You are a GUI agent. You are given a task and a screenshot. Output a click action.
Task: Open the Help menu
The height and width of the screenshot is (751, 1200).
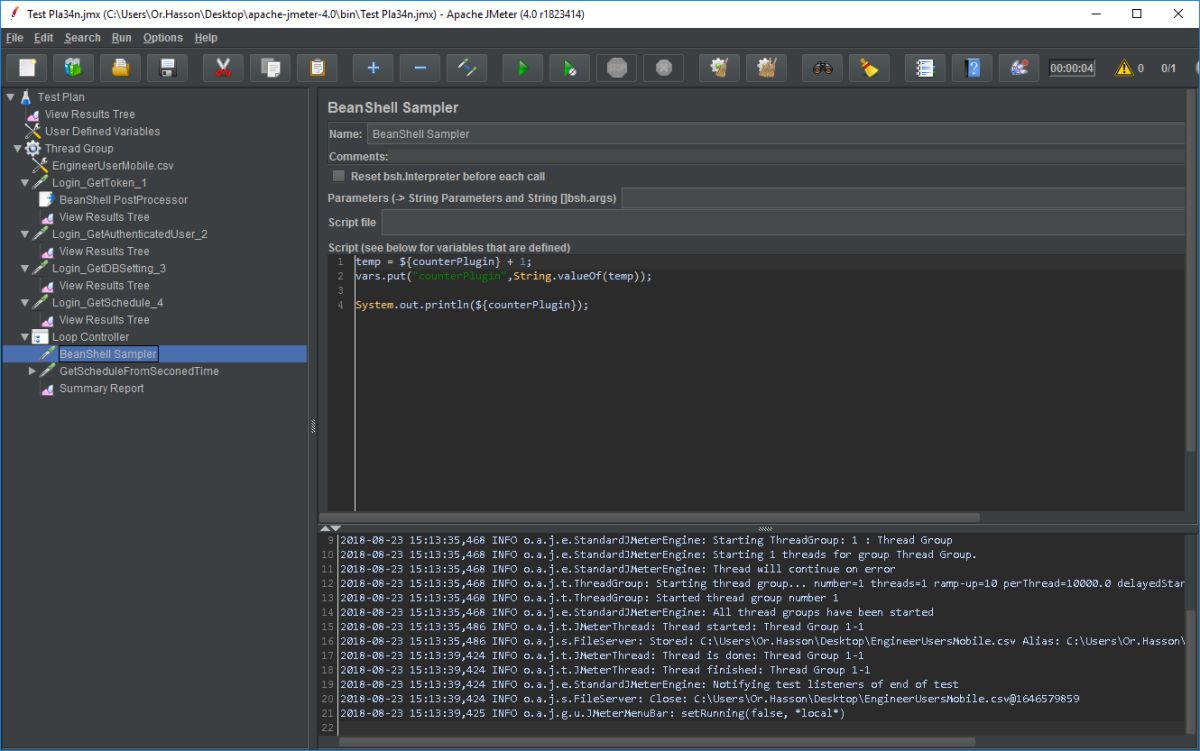coord(206,38)
